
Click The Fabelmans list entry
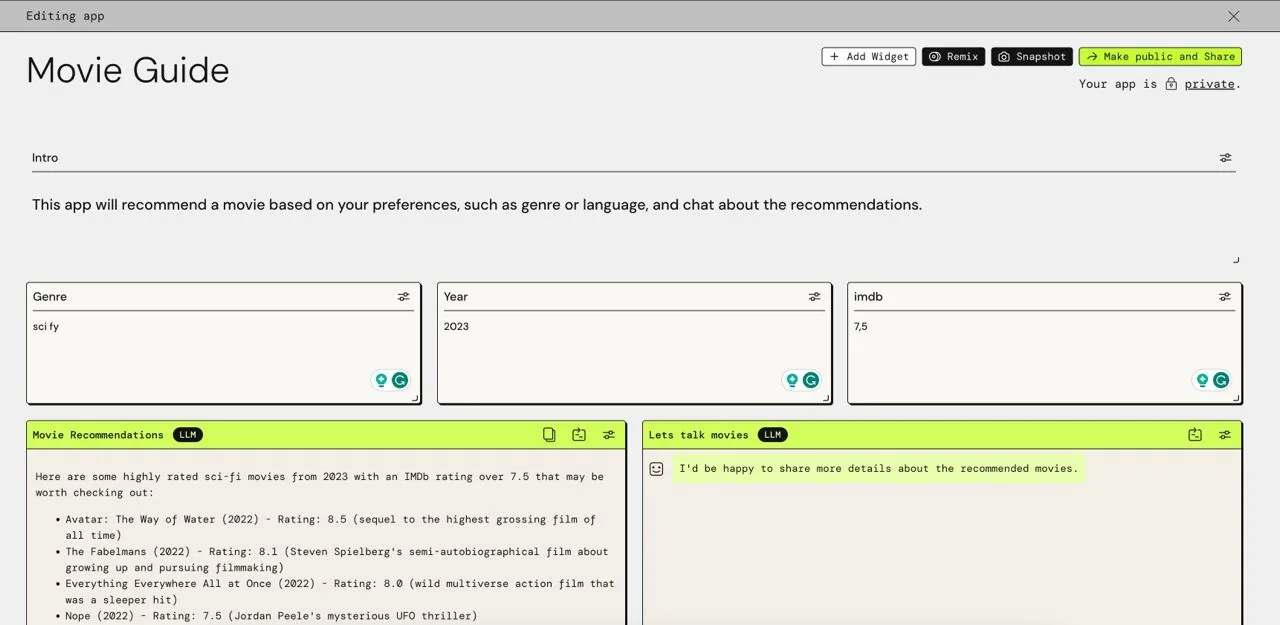click(337, 559)
